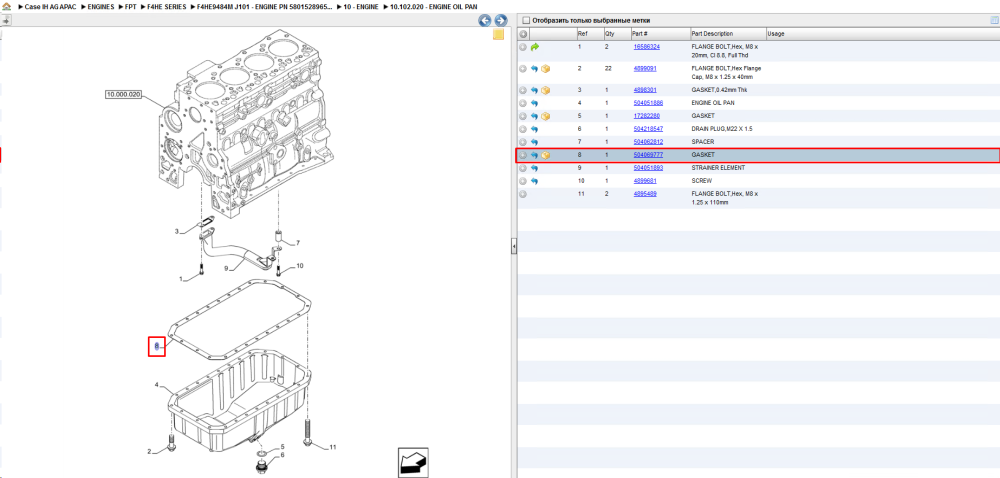The width and height of the screenshot is (1000, 478).
Task: Toggle selection circle for DRAIN PLUG row
Action: pos(523,129)
